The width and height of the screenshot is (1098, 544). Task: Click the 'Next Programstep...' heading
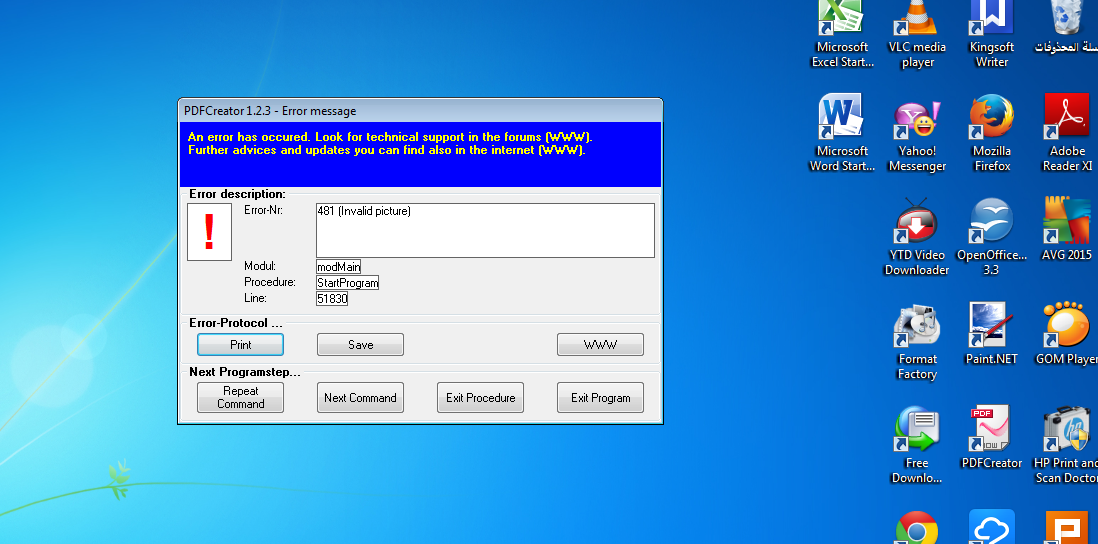(x=245, y=372)
